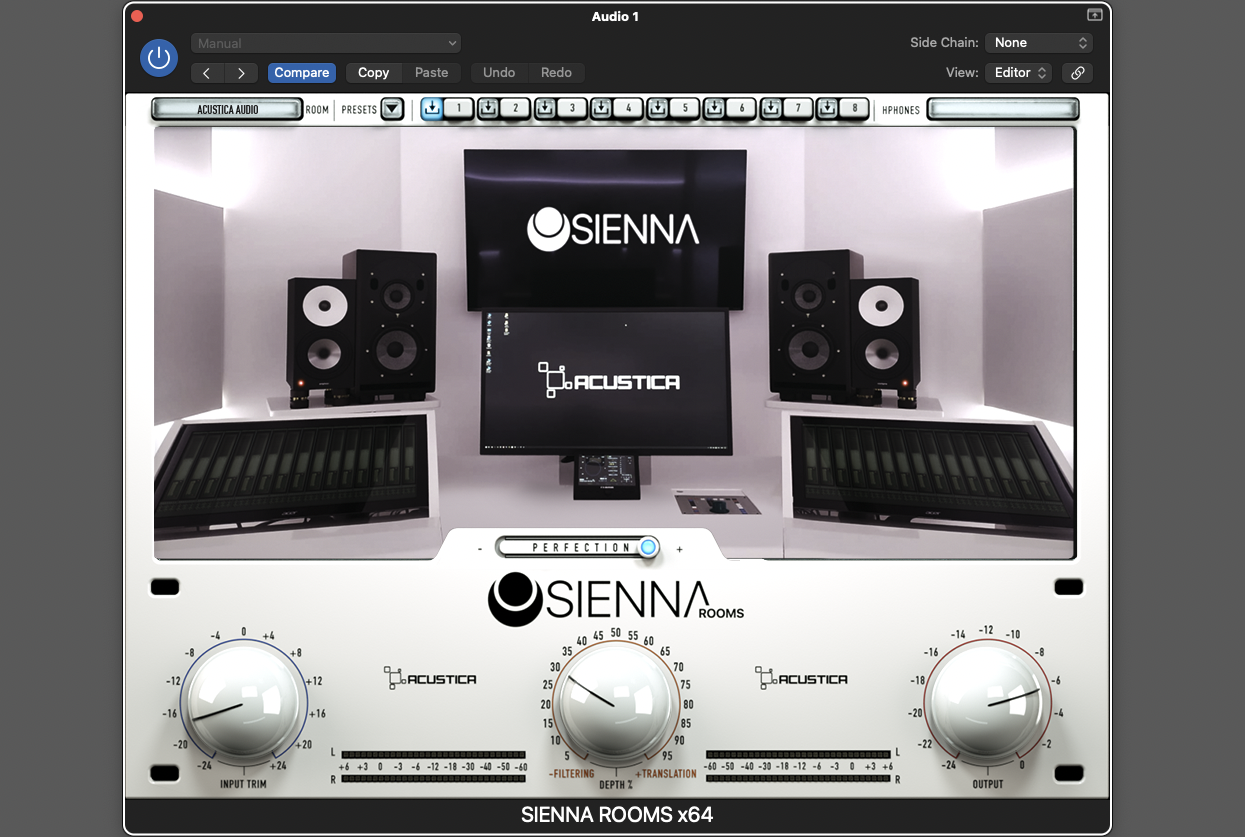
Task: Click the chain link icon near View
Action: pos(1077,72)
